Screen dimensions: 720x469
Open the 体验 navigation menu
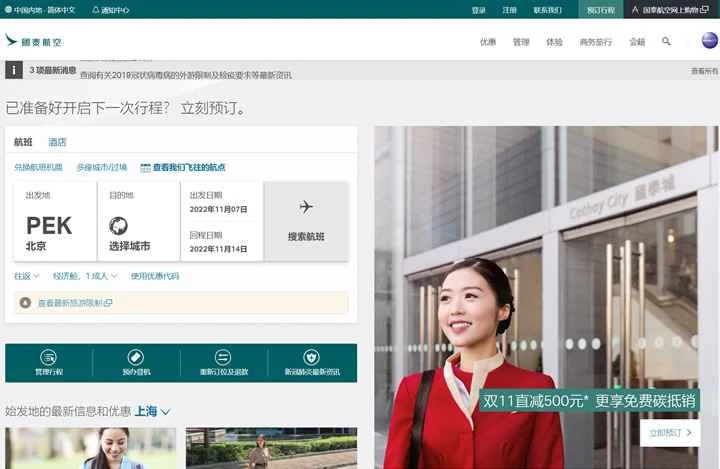[554, 42]
